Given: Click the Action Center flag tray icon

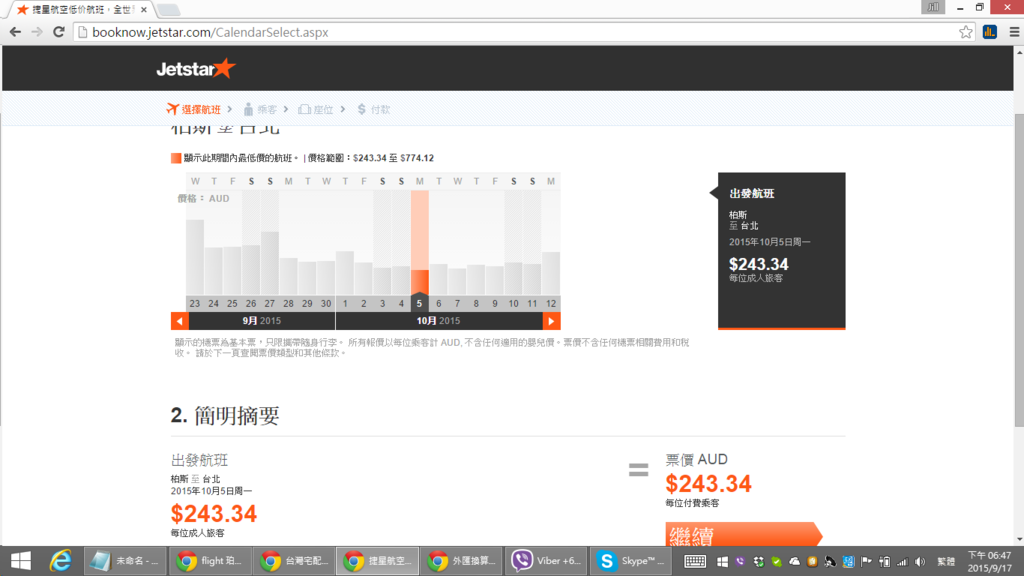Looking at the screenshot, I should click(866, 562).
